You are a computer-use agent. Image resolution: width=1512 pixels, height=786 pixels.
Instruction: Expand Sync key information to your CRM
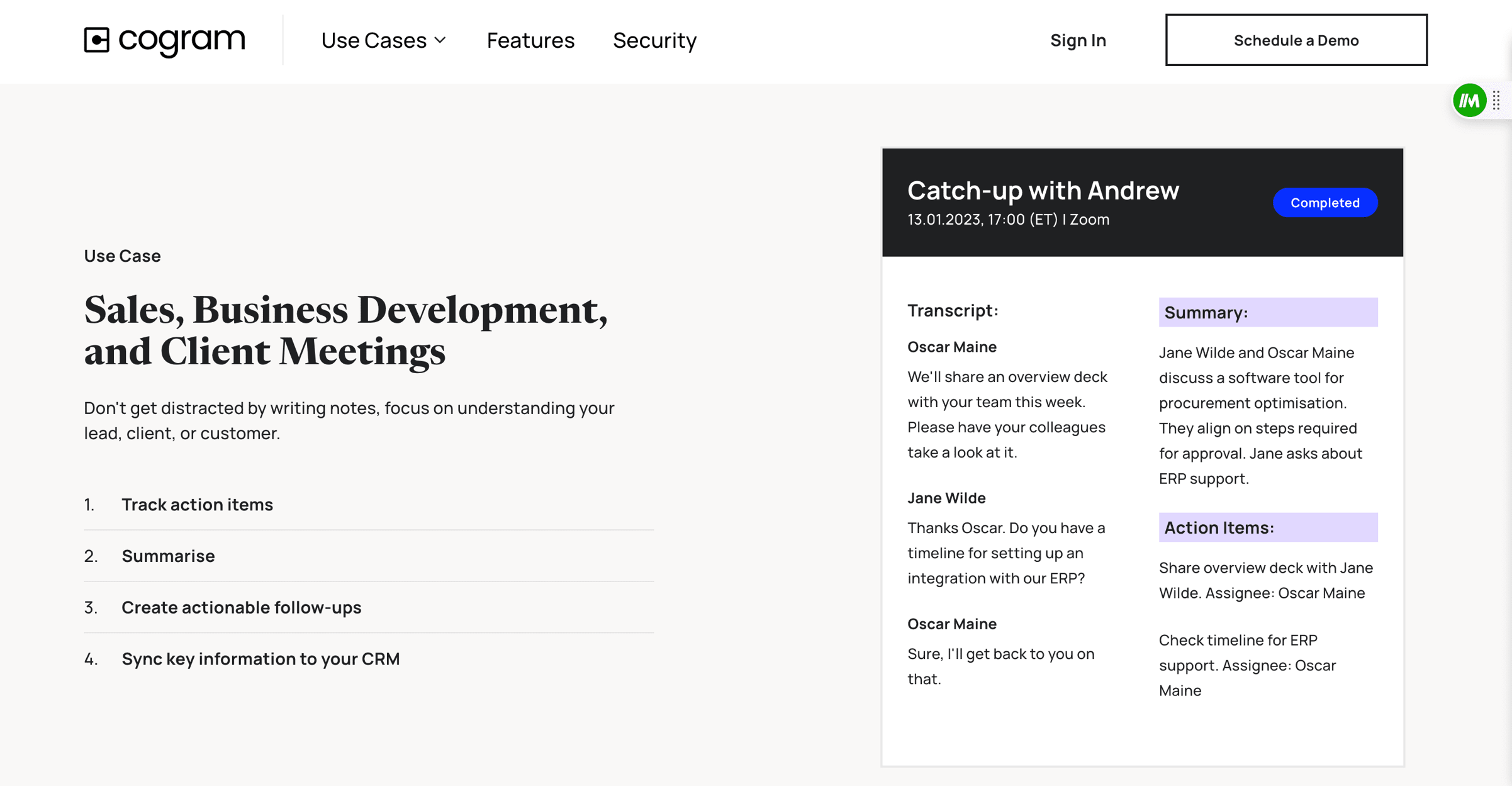[260, 658]
